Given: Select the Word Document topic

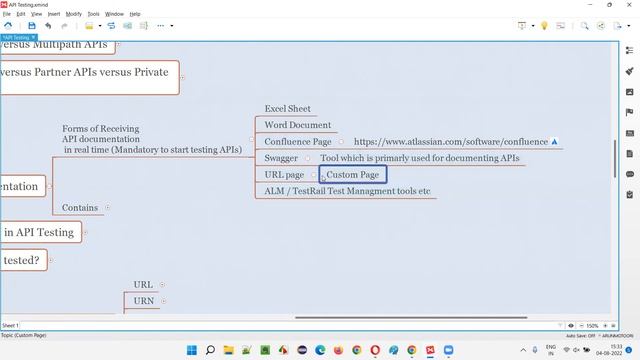Looking at the screenshot, I should coord(298,125).
